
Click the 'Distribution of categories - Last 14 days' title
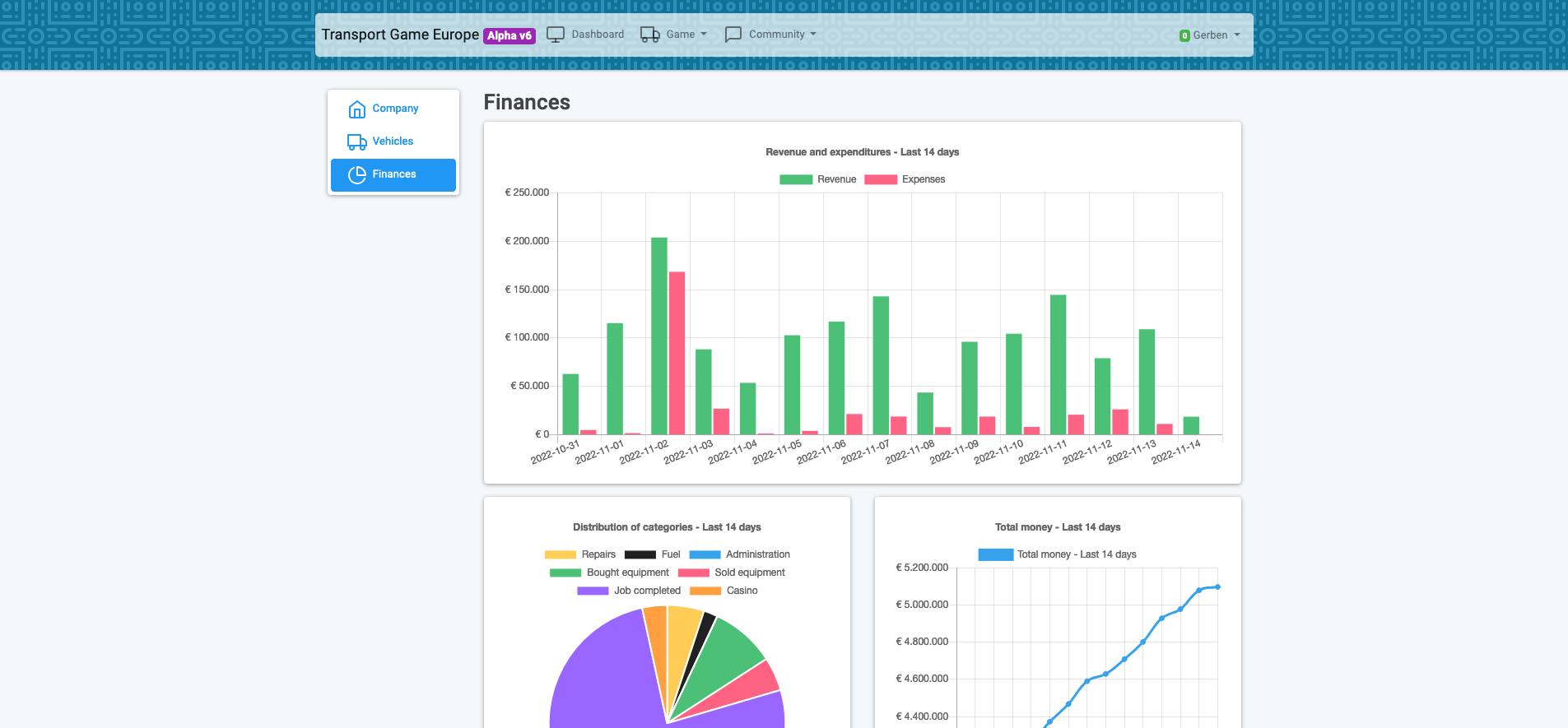pyautogui.click(x=667, y=527)
